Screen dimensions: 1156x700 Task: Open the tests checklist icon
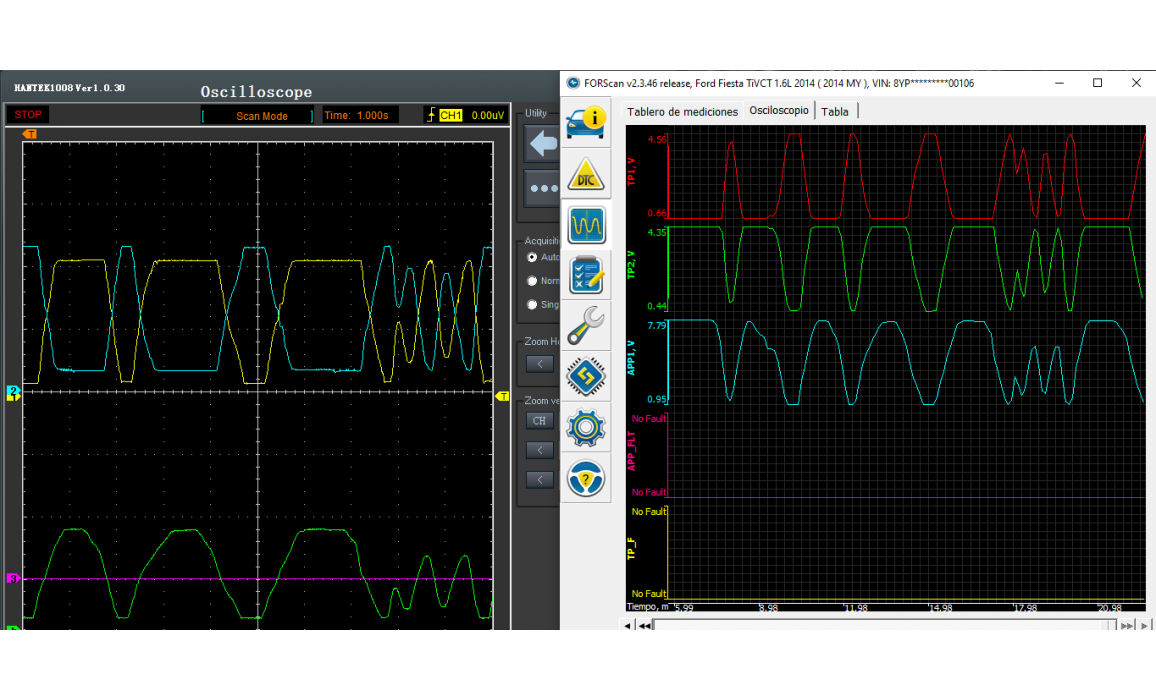pyautogui.click(x=586, y=275)
